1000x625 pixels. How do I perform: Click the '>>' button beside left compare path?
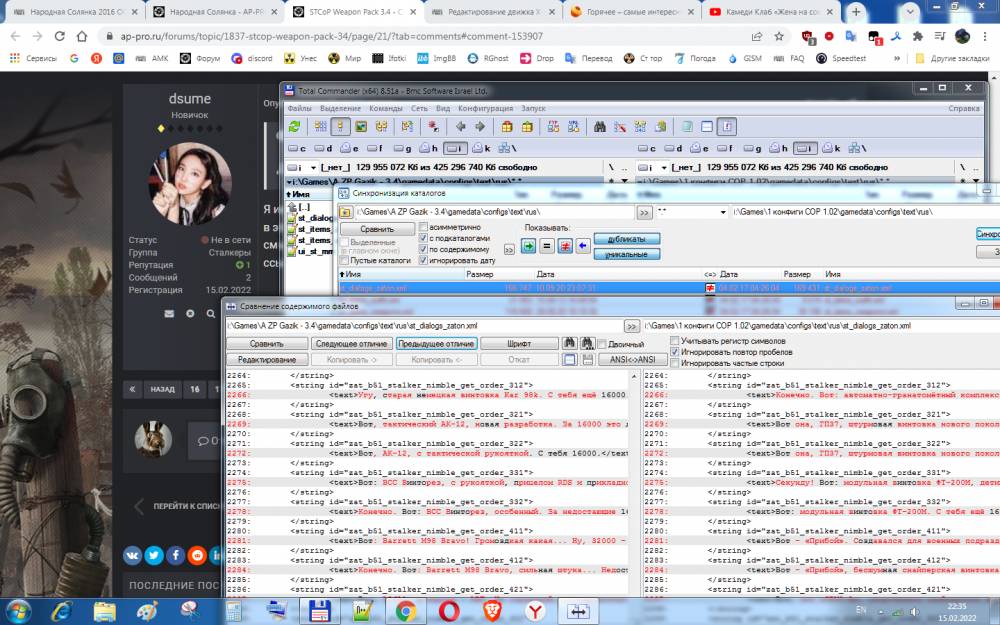[x=631, y=326]
